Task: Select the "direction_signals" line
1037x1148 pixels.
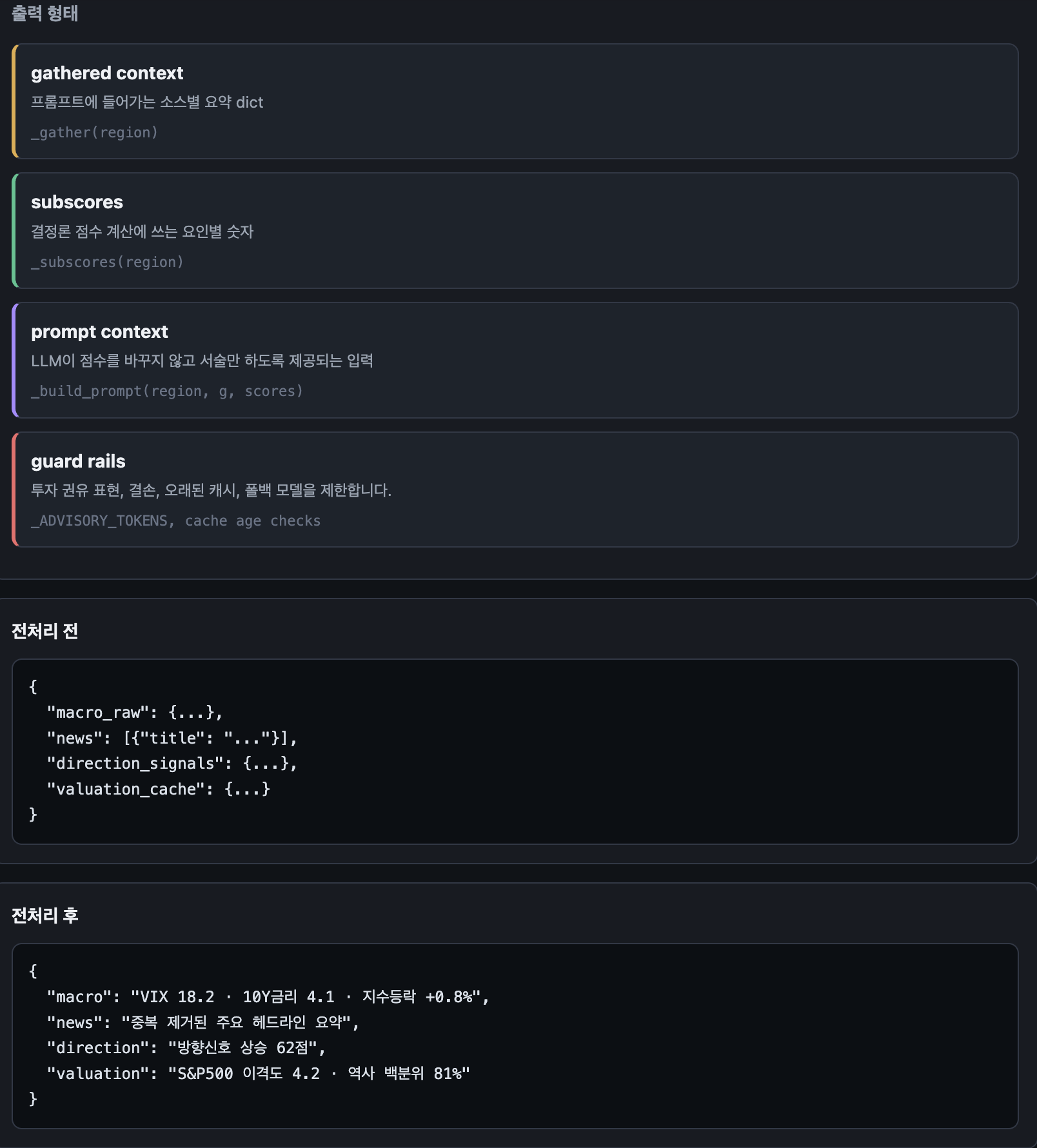Action: (x=172, y=763)
